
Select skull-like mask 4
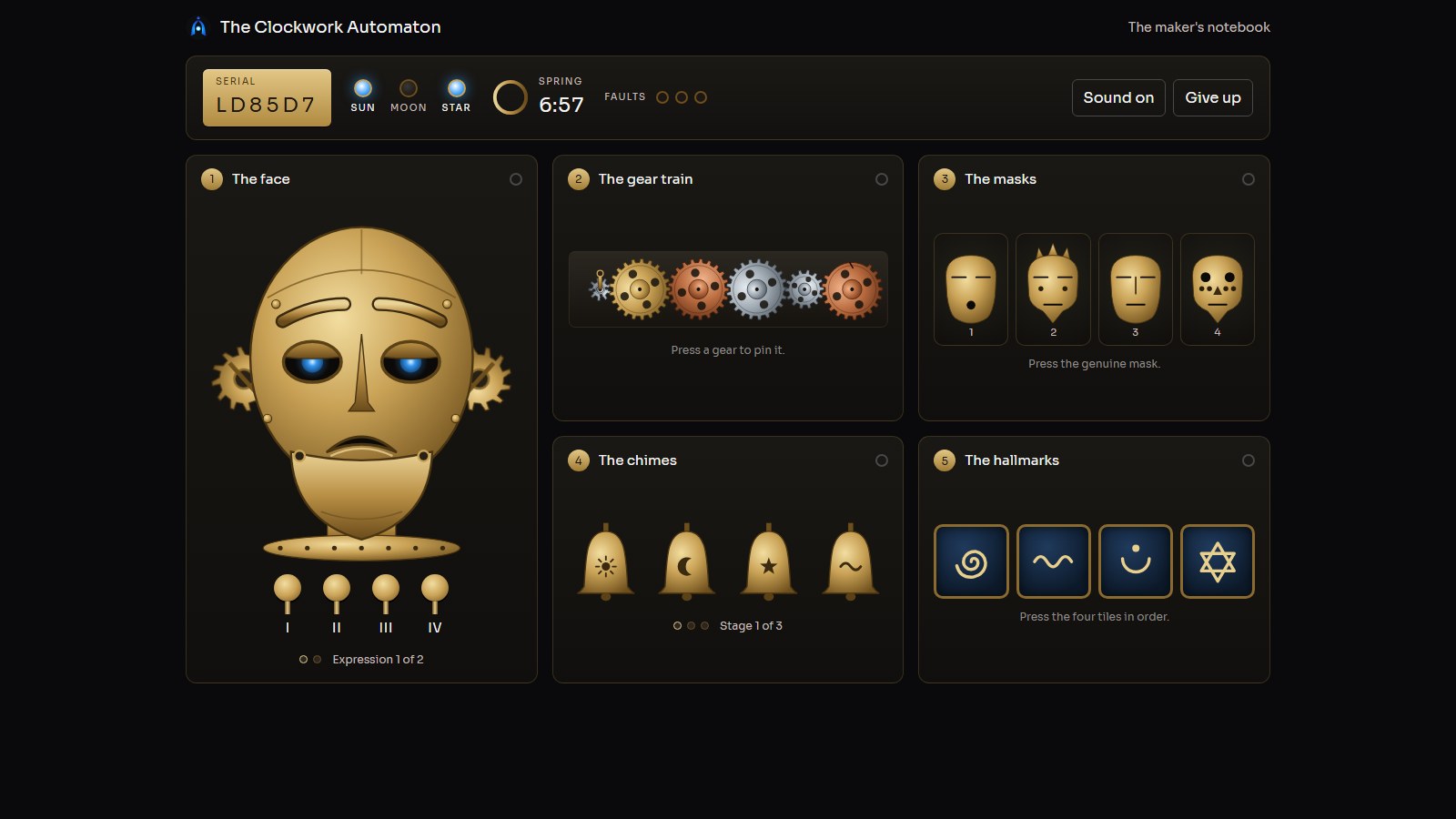(x=1218, y=289)
